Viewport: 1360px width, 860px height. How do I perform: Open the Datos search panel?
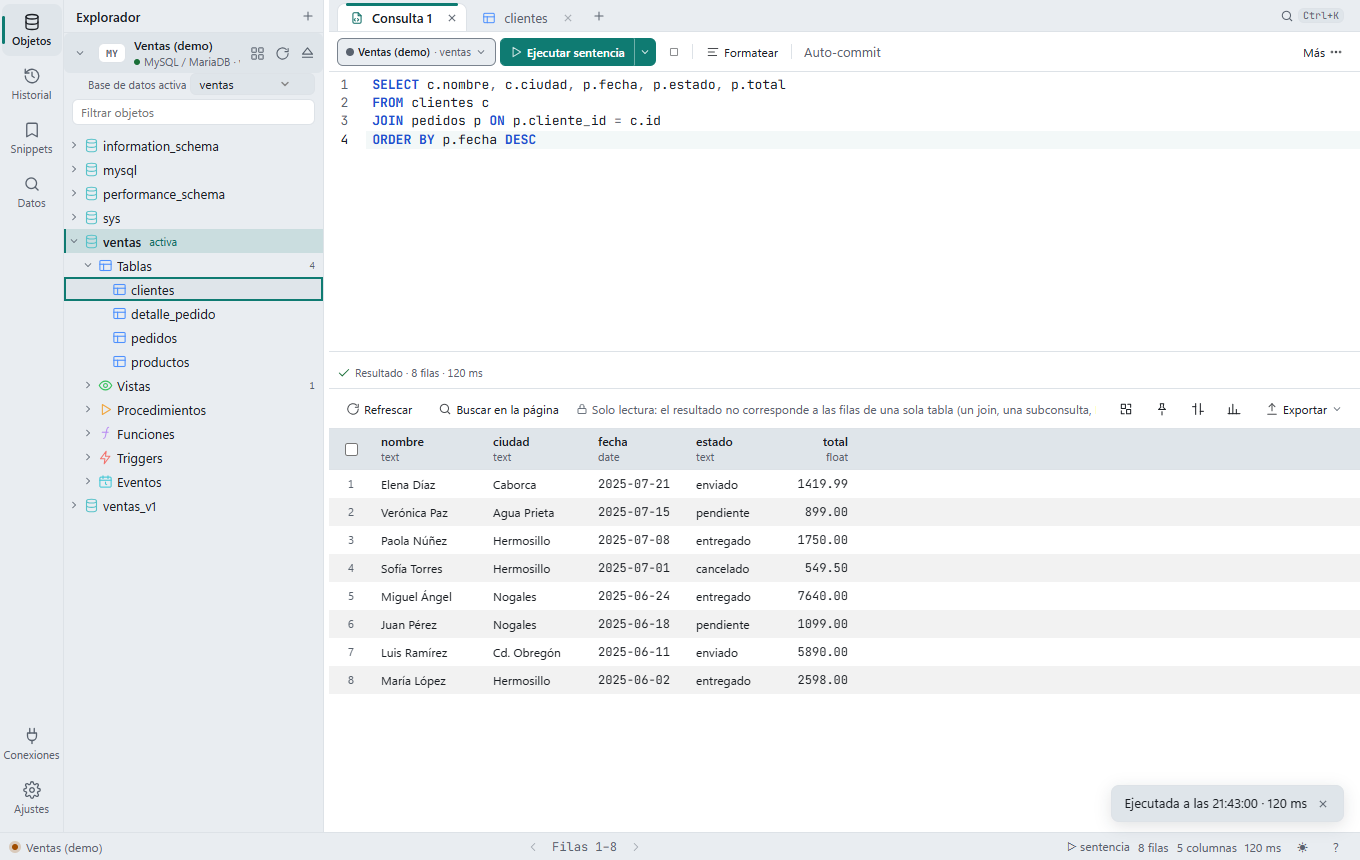pyautogui.click(x=31, y=192)
